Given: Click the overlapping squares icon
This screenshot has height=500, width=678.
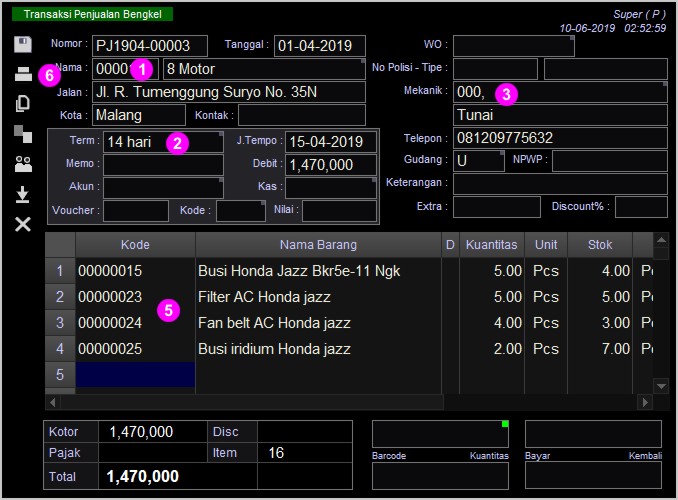Looking at the screenshot, I should 23,133.
